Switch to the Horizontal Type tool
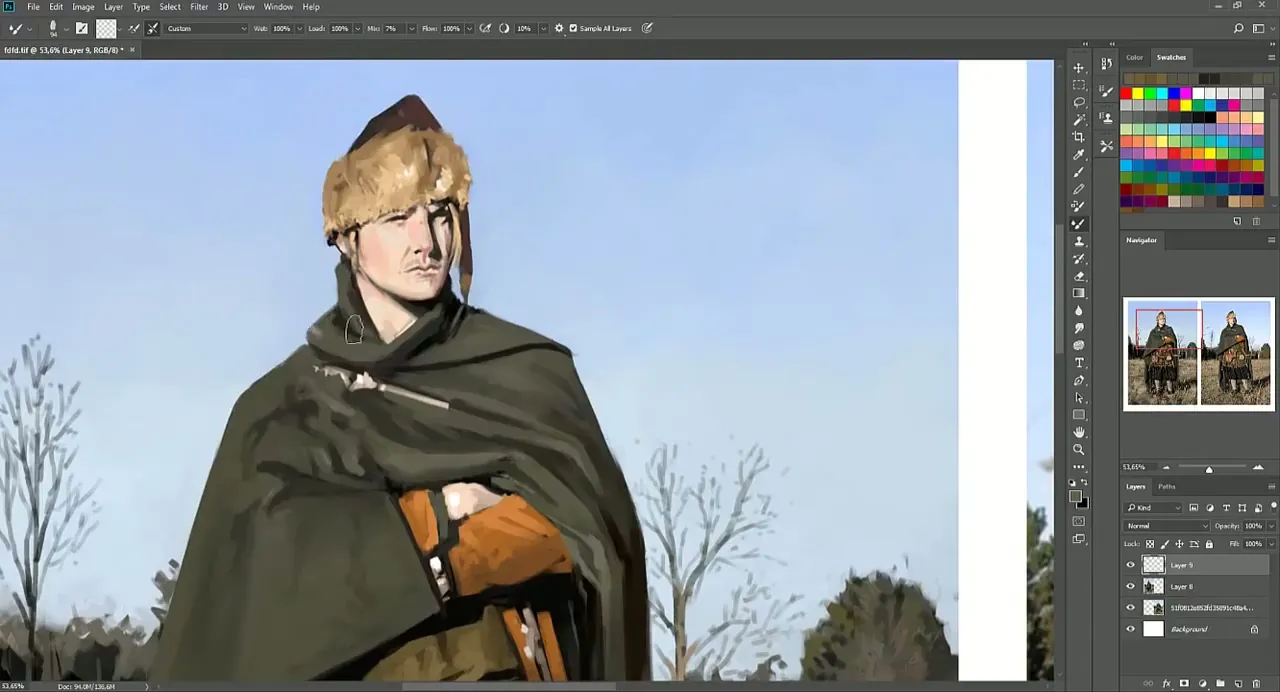Screen dimensions: 1280x692 click(x=1079, y=363)
